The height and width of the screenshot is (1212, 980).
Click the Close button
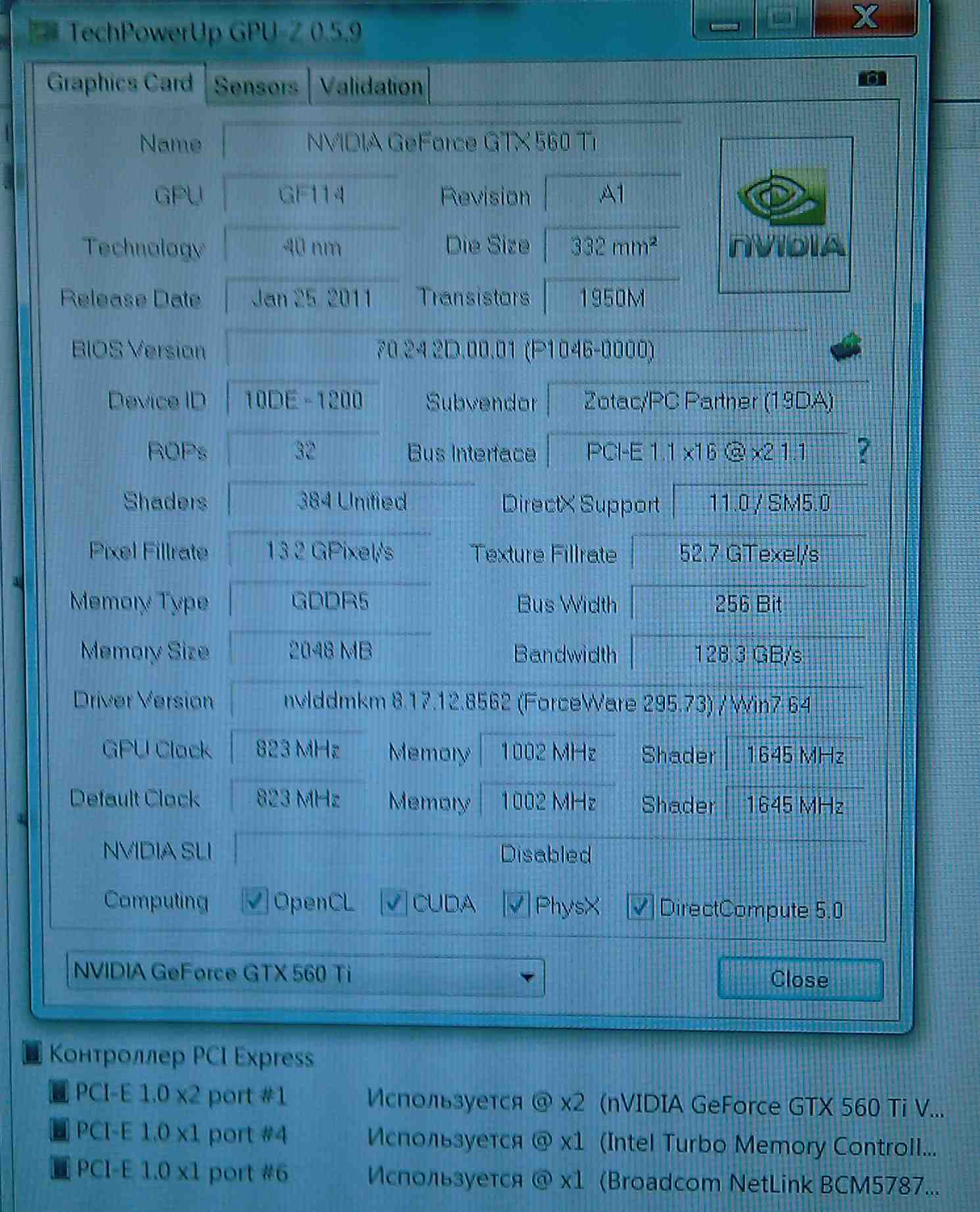[x=800, y=979]
